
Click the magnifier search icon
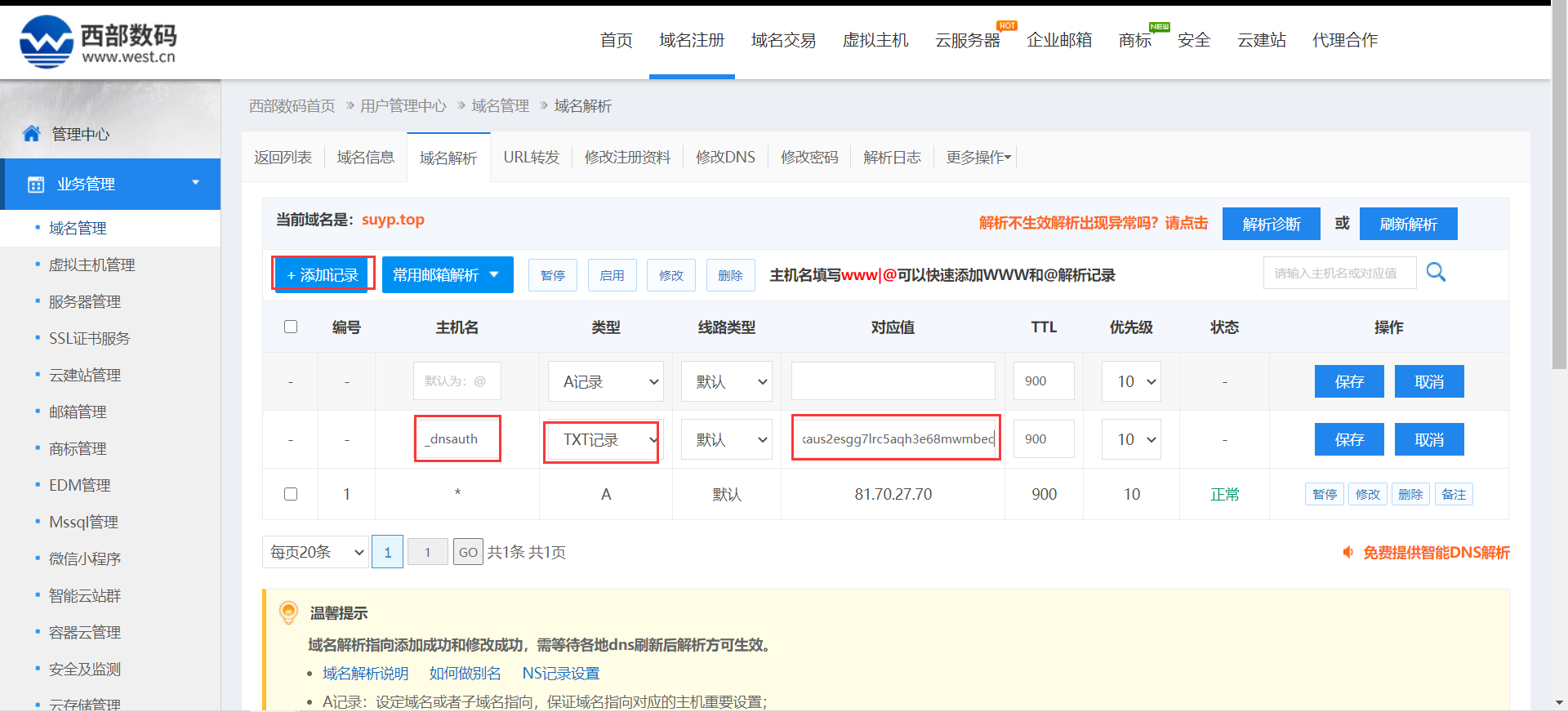(x=1436, y=272)
